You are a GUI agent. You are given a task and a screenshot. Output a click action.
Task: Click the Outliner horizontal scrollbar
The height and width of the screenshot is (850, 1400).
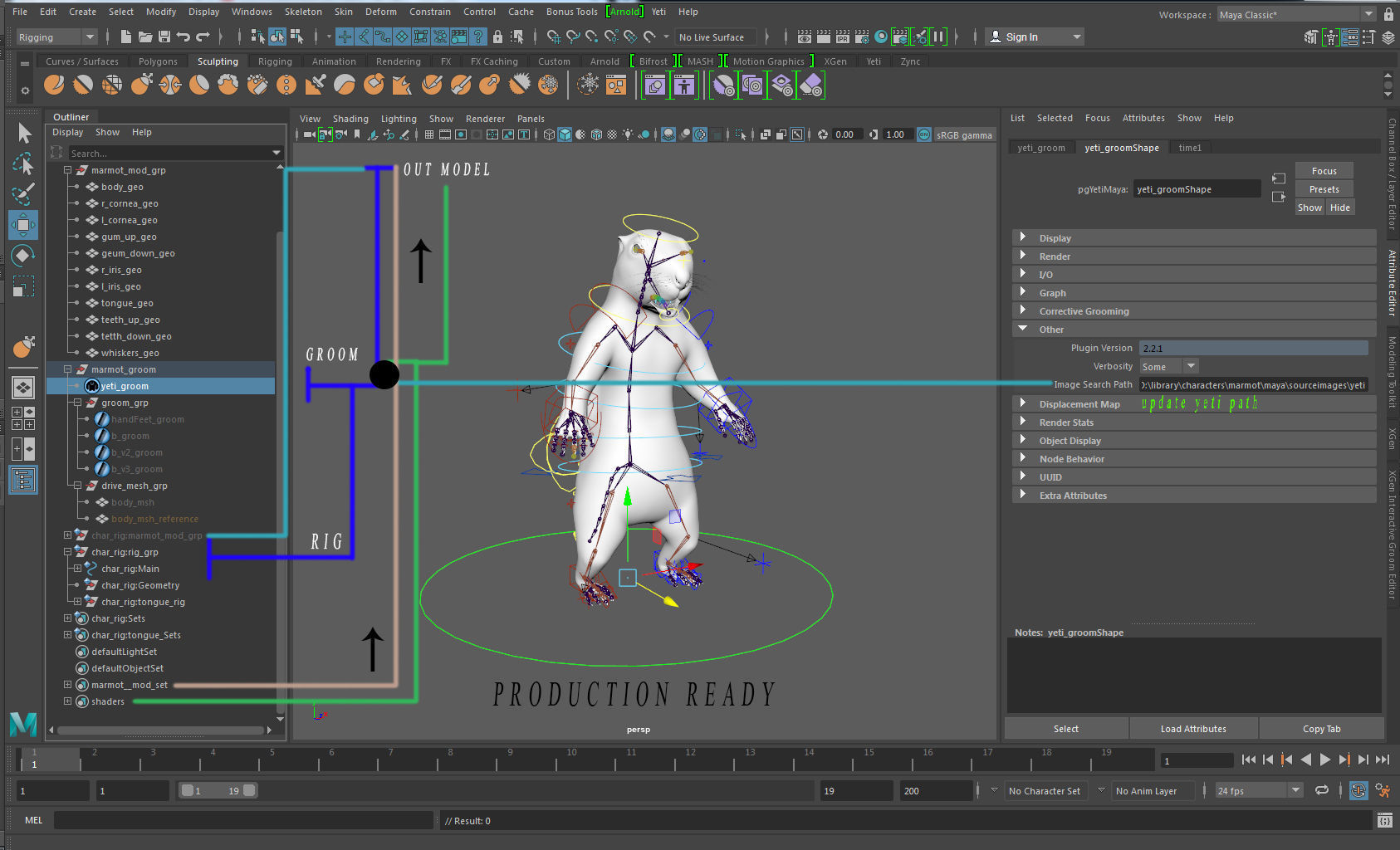(x=159, y=730)
